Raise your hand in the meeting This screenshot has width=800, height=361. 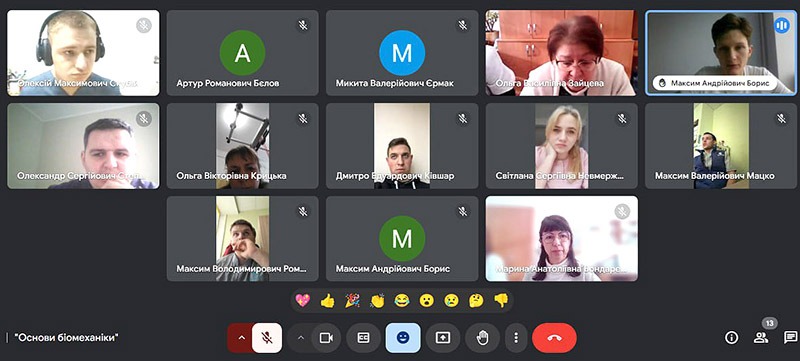tap(482, 338)
